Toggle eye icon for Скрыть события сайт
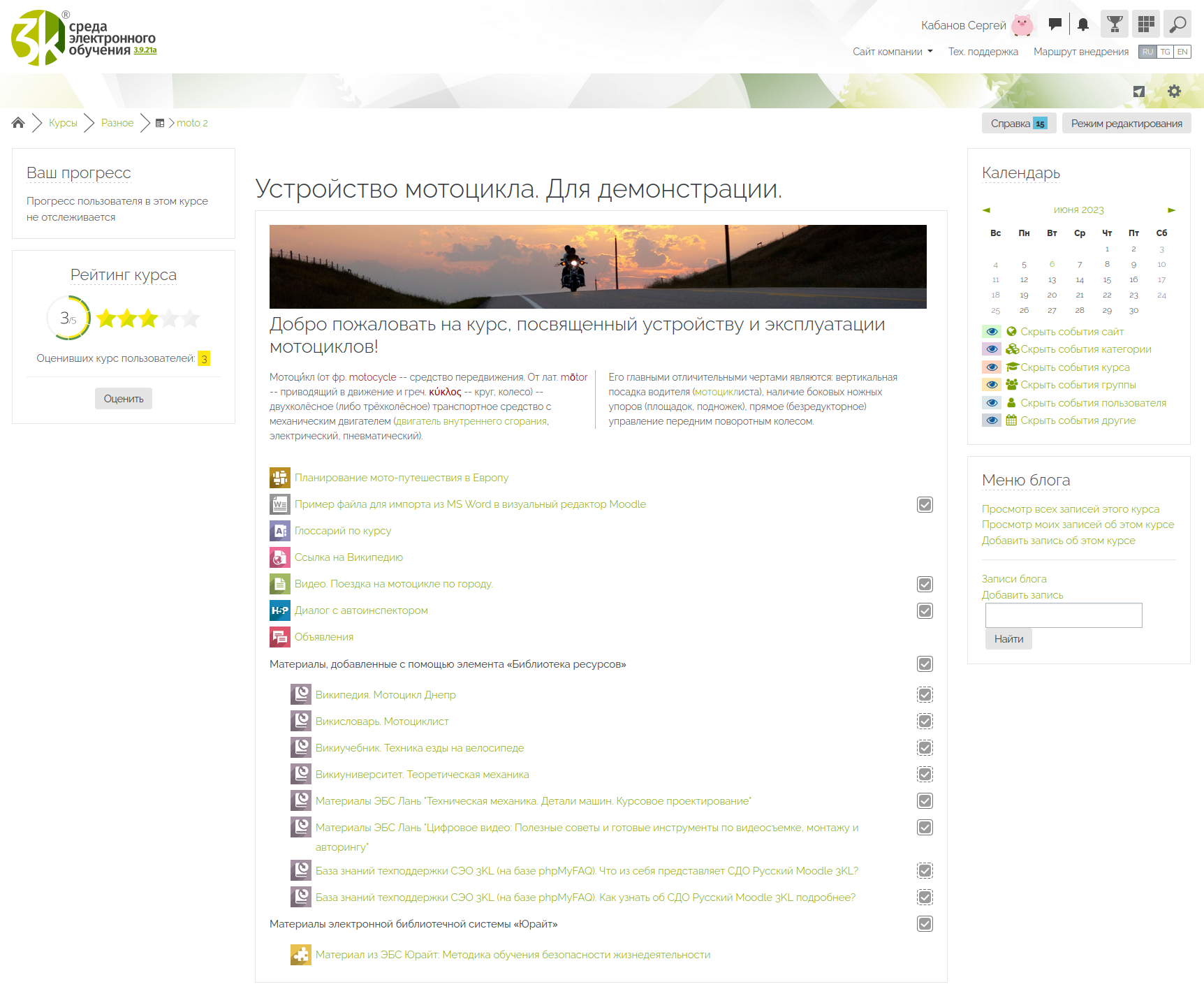 click(992, 332)
